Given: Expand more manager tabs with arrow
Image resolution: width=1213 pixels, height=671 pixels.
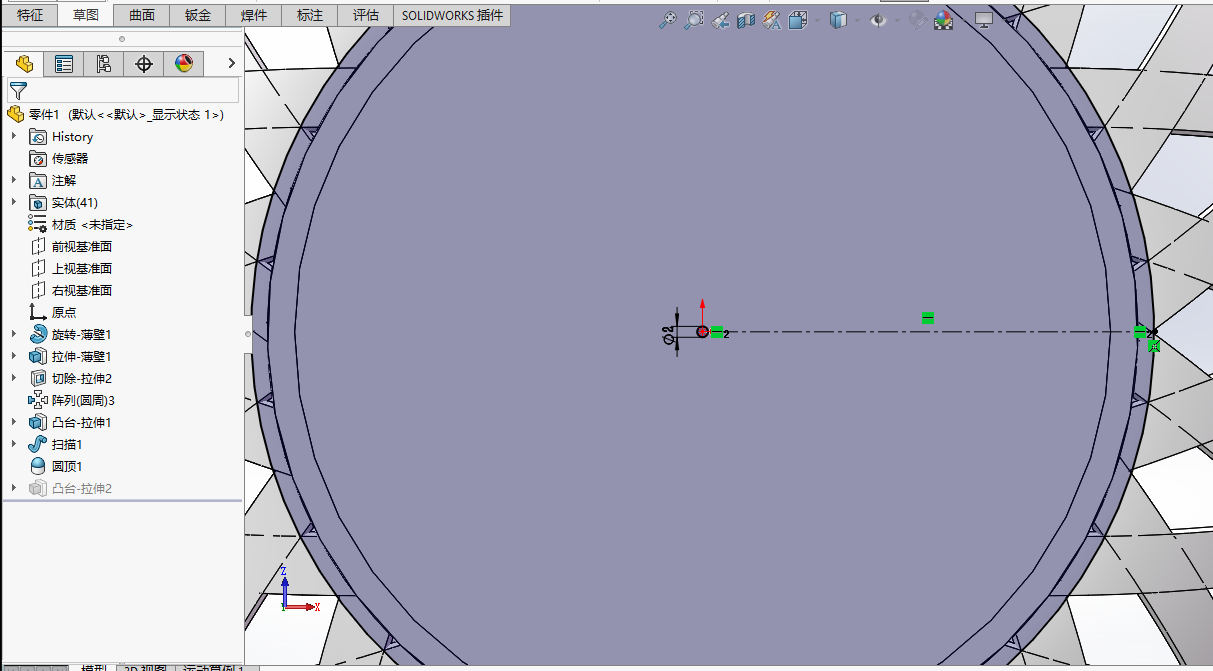Looking at the screenshot, I should coord(232,64).
